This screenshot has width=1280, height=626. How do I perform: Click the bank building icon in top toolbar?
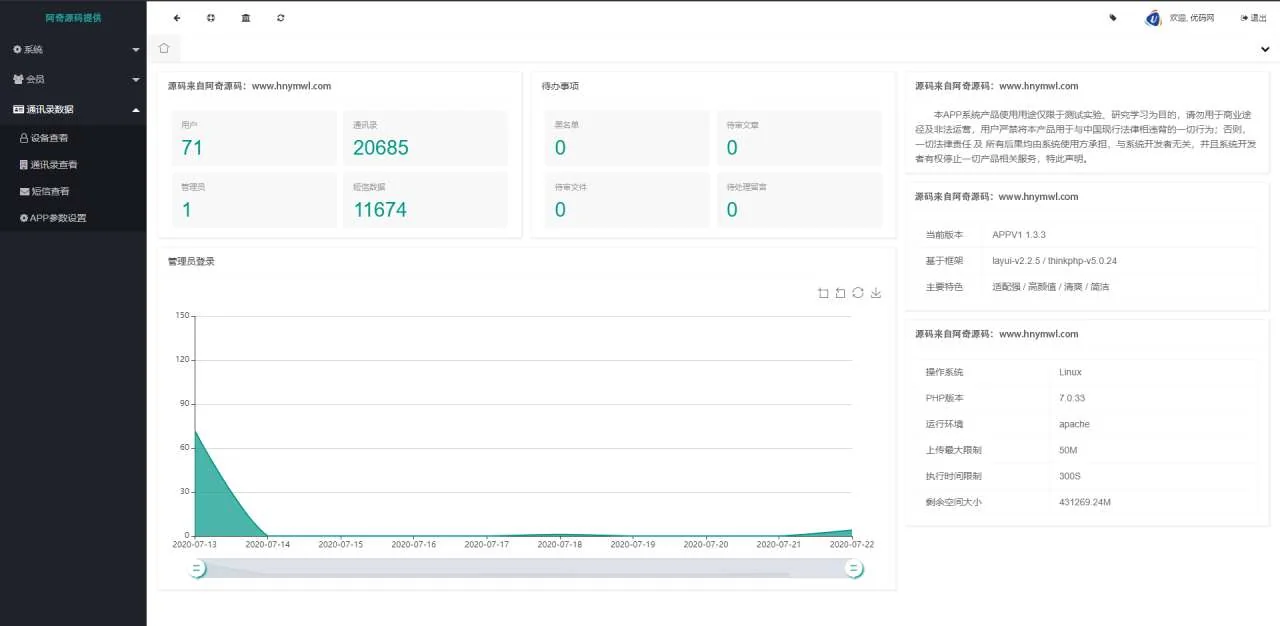tap(246, 18)
